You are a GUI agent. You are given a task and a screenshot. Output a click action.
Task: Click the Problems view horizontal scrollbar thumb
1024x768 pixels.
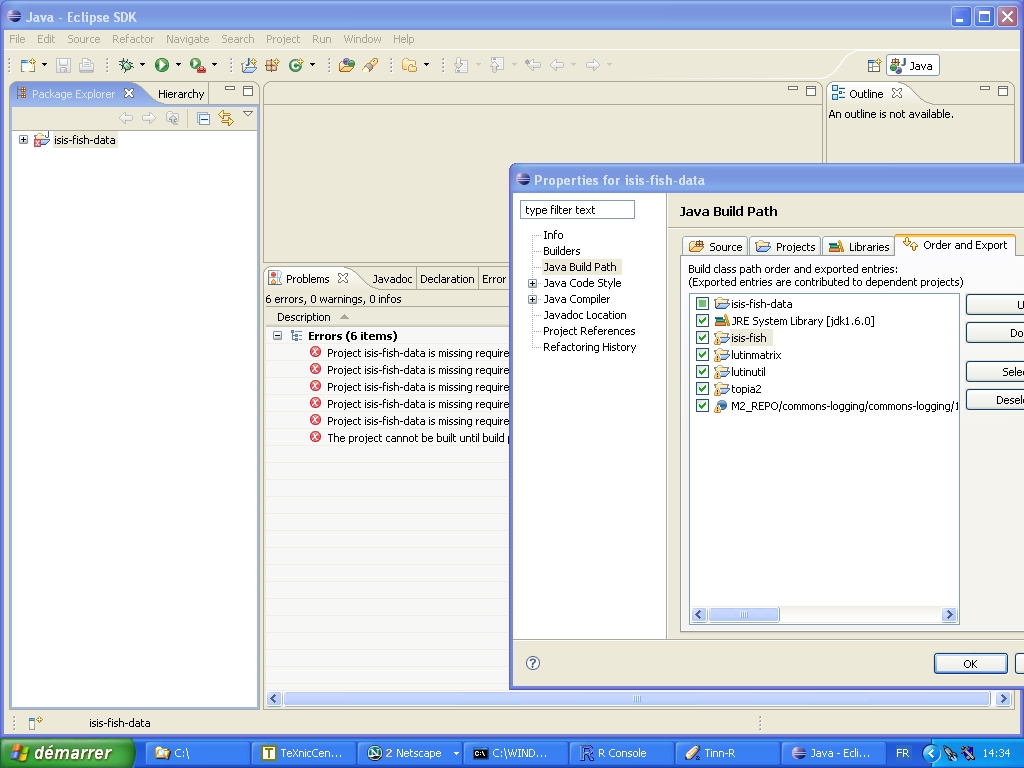[x=637, y=699]
